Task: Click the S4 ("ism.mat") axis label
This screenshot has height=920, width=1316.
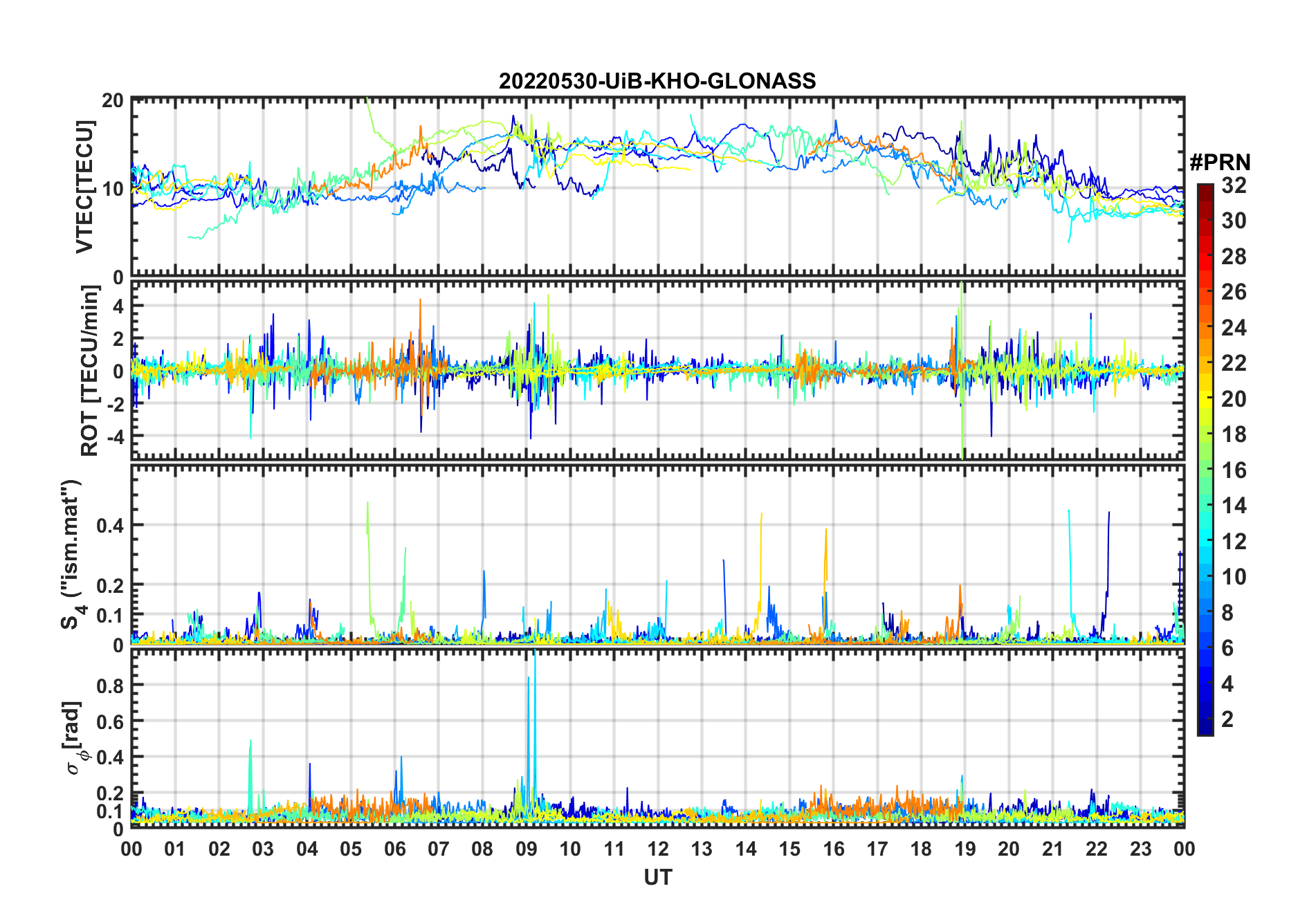Action: coord(73,555)
